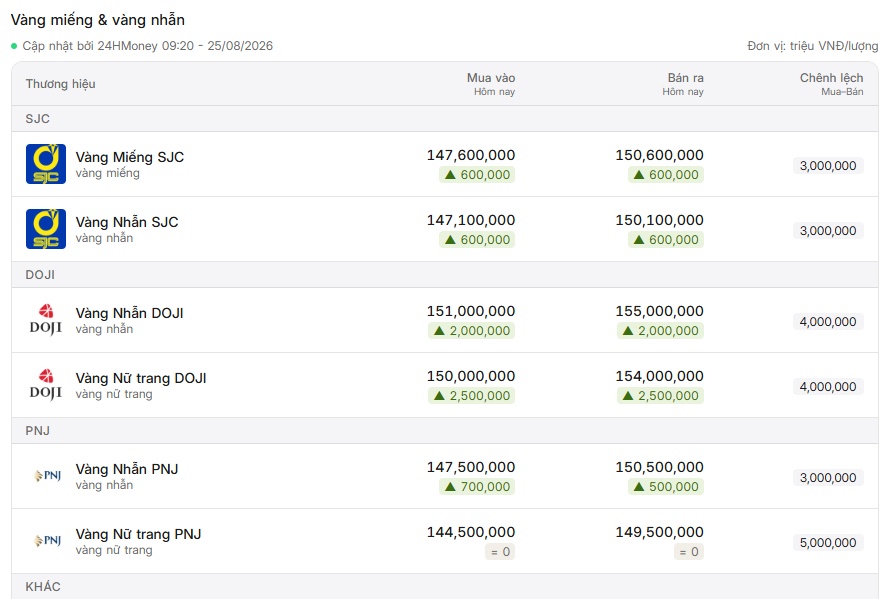Image resolution: width=888 pixels, height=599 pixels.
Task: Click buy price 151,000,000 for Vàng Nhẫn DOJI
Action: click(471, 311)
